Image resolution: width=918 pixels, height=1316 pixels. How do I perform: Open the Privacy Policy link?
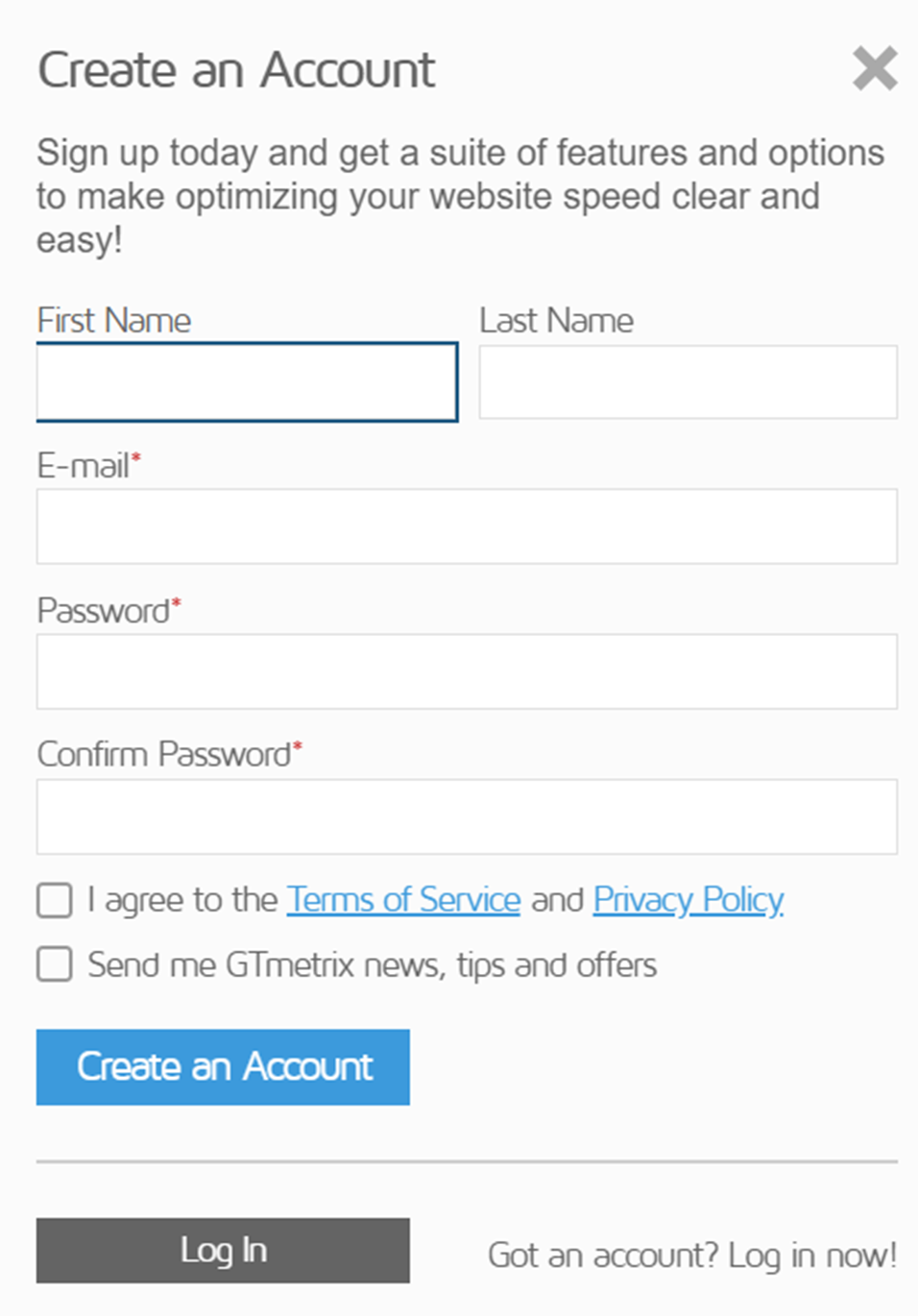(x=688, y=900)
